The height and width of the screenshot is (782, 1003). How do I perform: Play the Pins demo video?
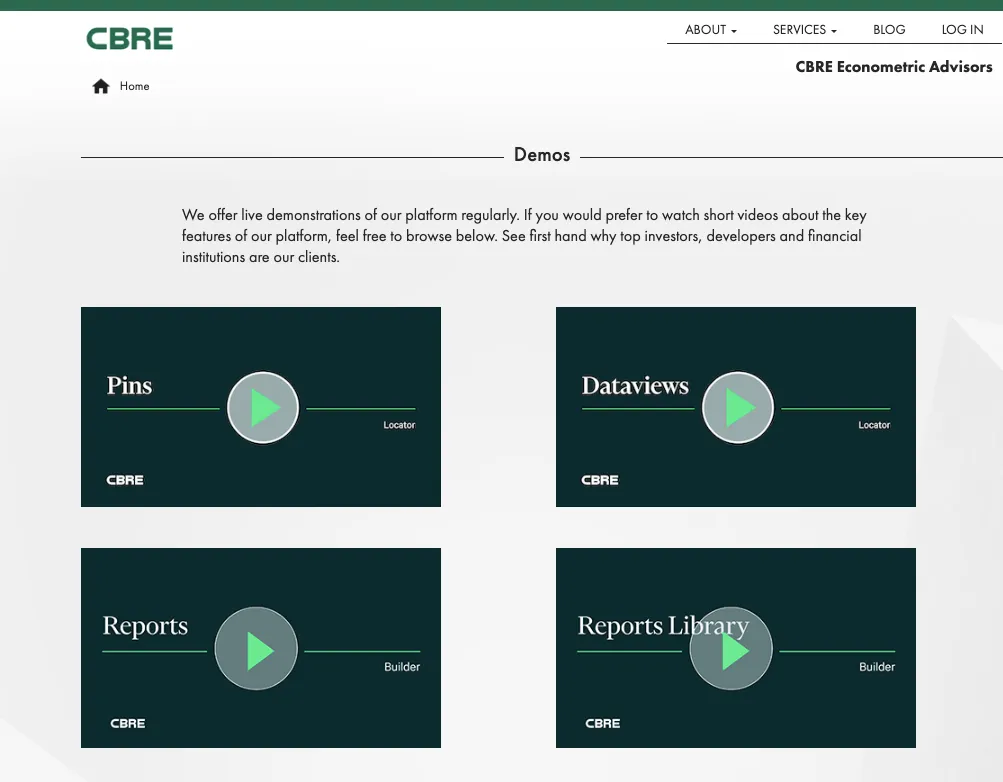point(263,407)
